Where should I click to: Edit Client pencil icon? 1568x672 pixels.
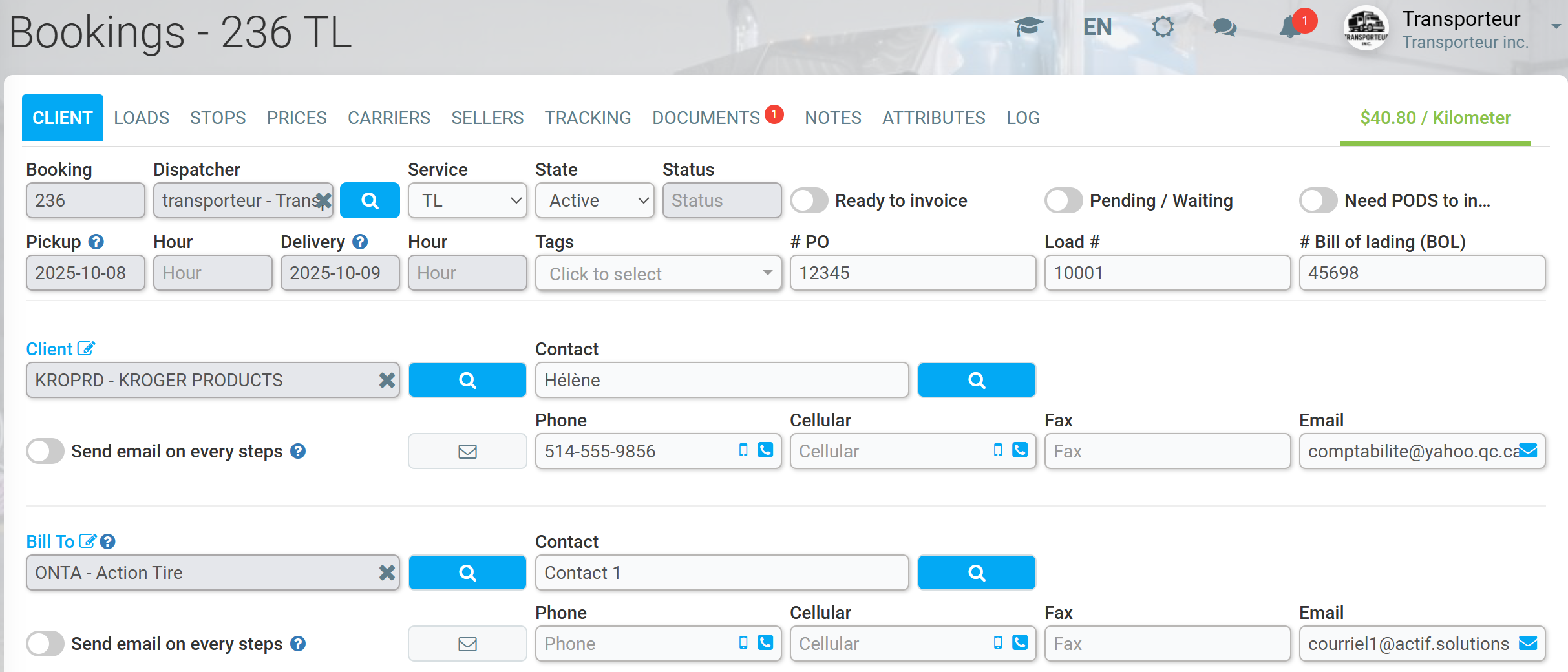pos(86,348)
